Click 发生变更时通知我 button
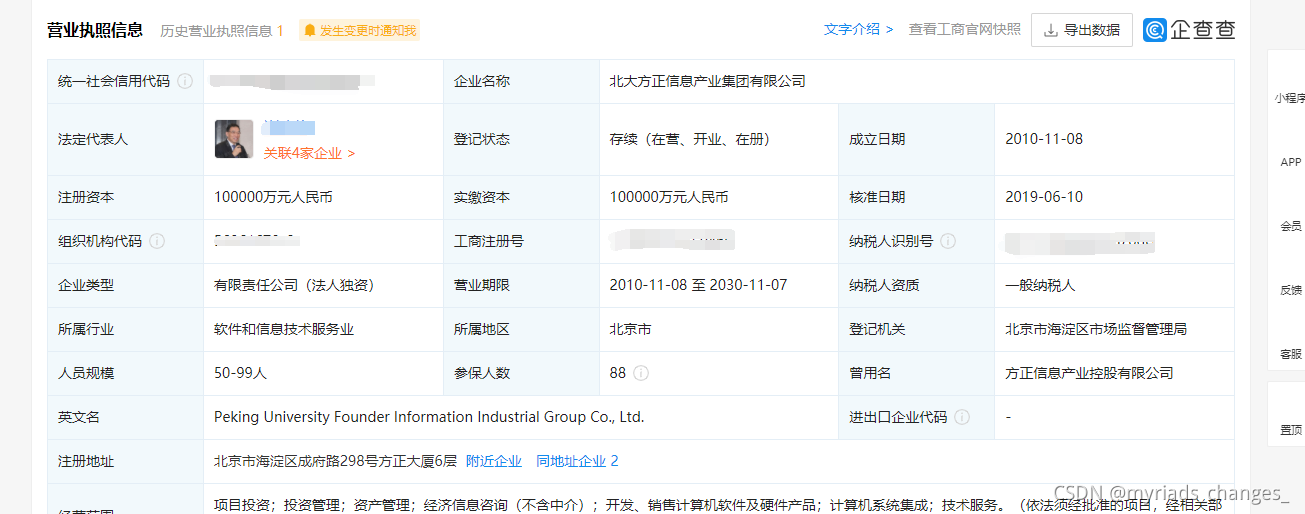The image size is (1305, 514). pos(360,31)
